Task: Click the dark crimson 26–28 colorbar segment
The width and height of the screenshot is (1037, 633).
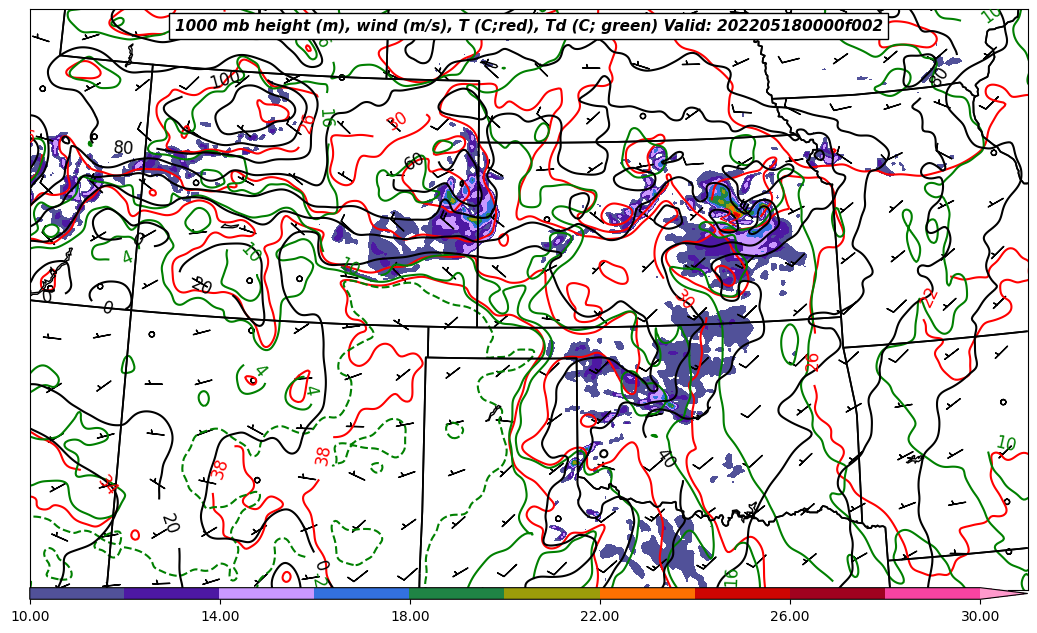Action: click(837, 593)
